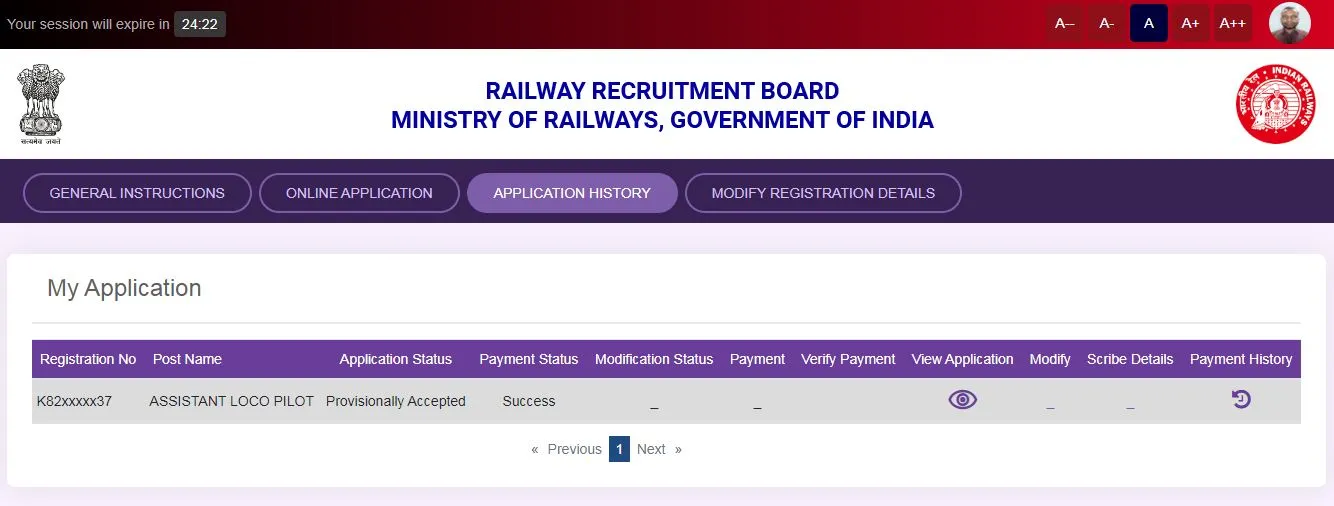
Task: Open the View Application eye icon
Action: tap(962, 400)
